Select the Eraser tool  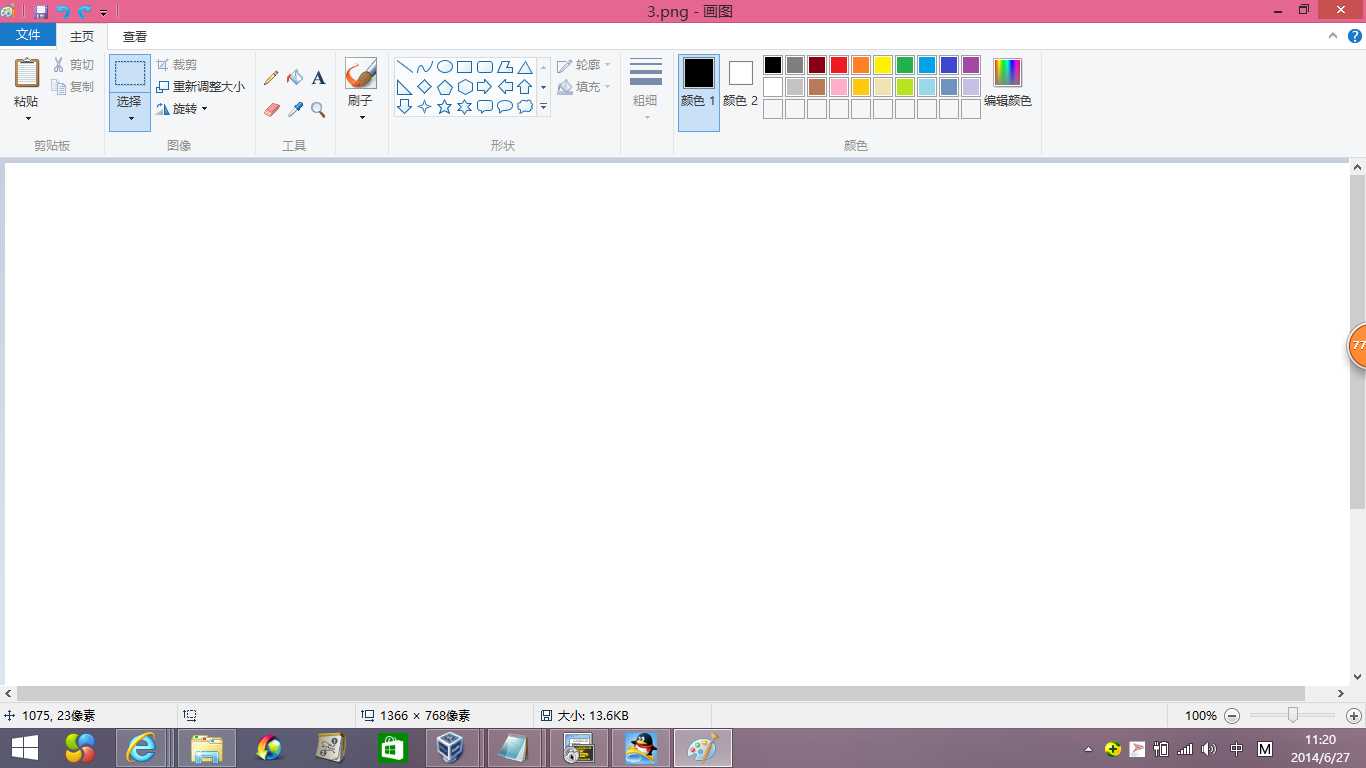(x=271, y=109)
